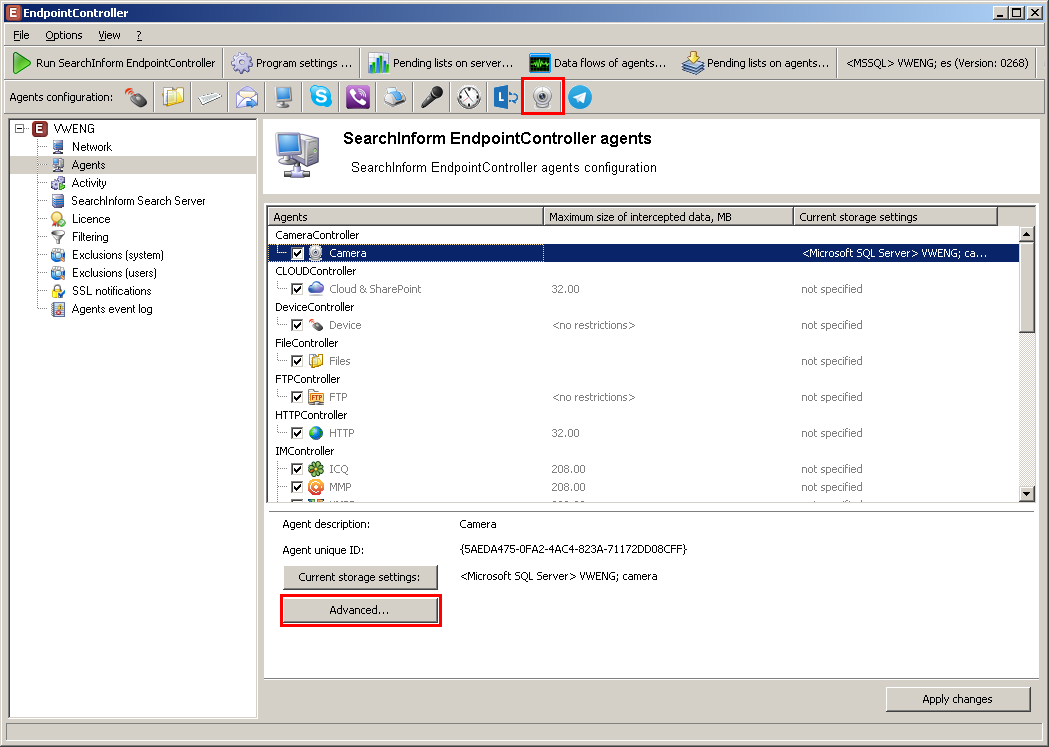1049x747 pixels.
Task: Open the clock time-tracking agent icon
Action: click(469, 98)
